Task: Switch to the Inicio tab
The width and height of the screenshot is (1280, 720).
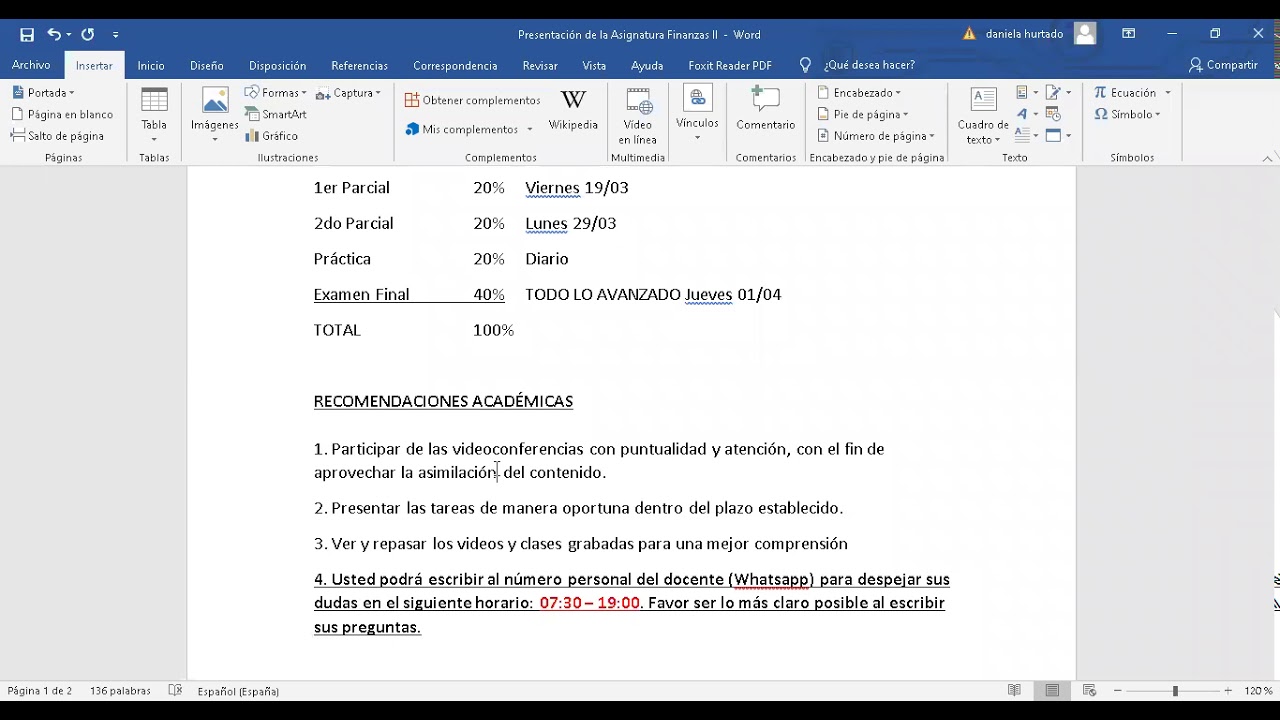Action: [151, 65]
